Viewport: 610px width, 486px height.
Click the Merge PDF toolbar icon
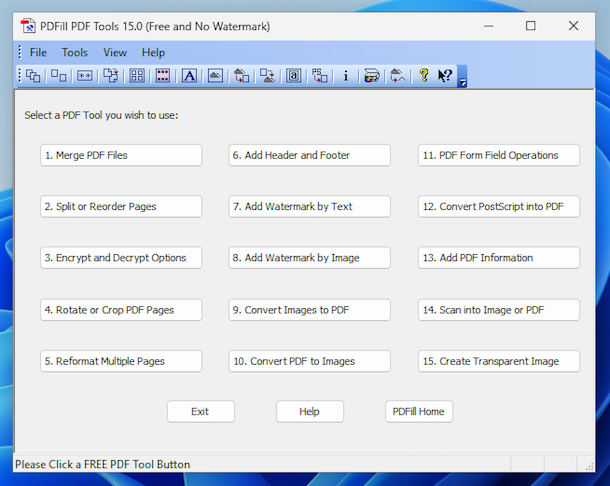[33, 75]
